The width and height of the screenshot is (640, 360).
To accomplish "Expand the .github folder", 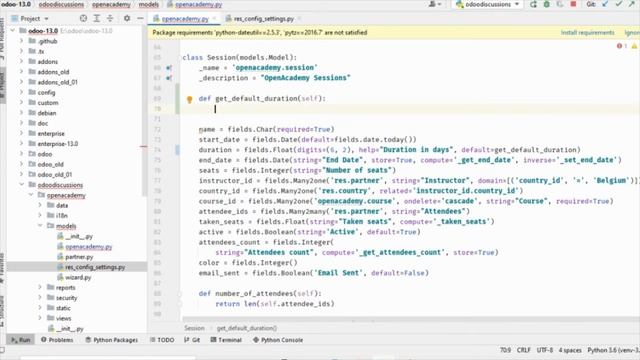I will click(21, 41).
